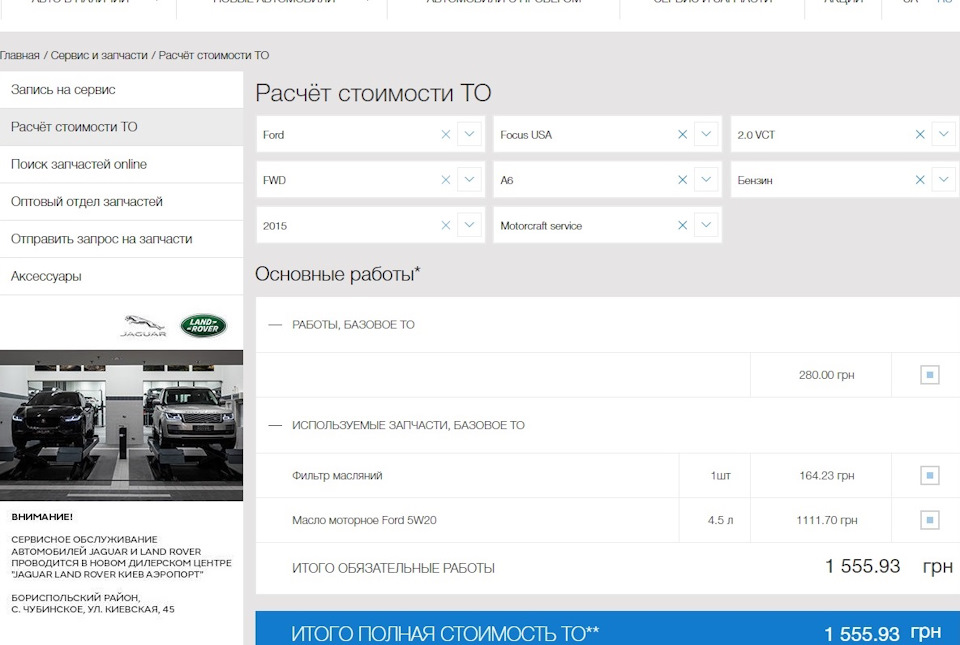Collapse the ИСПОЛЬЗУЕМЫЕ ЗАПЧАСТИ, БАЗОВОЕ ТО section
Screen dimensions: 960x645
coord(275,425)
